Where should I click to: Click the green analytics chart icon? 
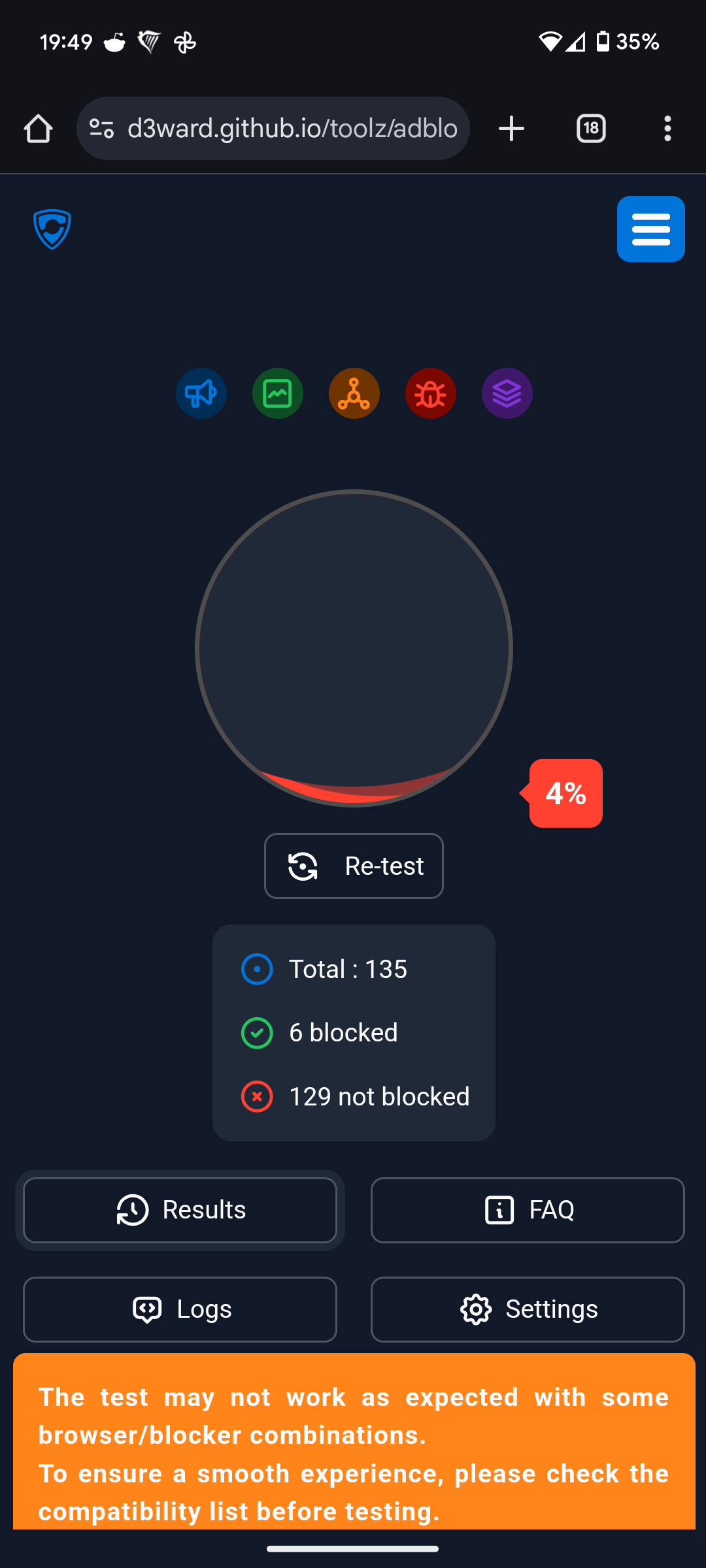click(x=278, y=393)
